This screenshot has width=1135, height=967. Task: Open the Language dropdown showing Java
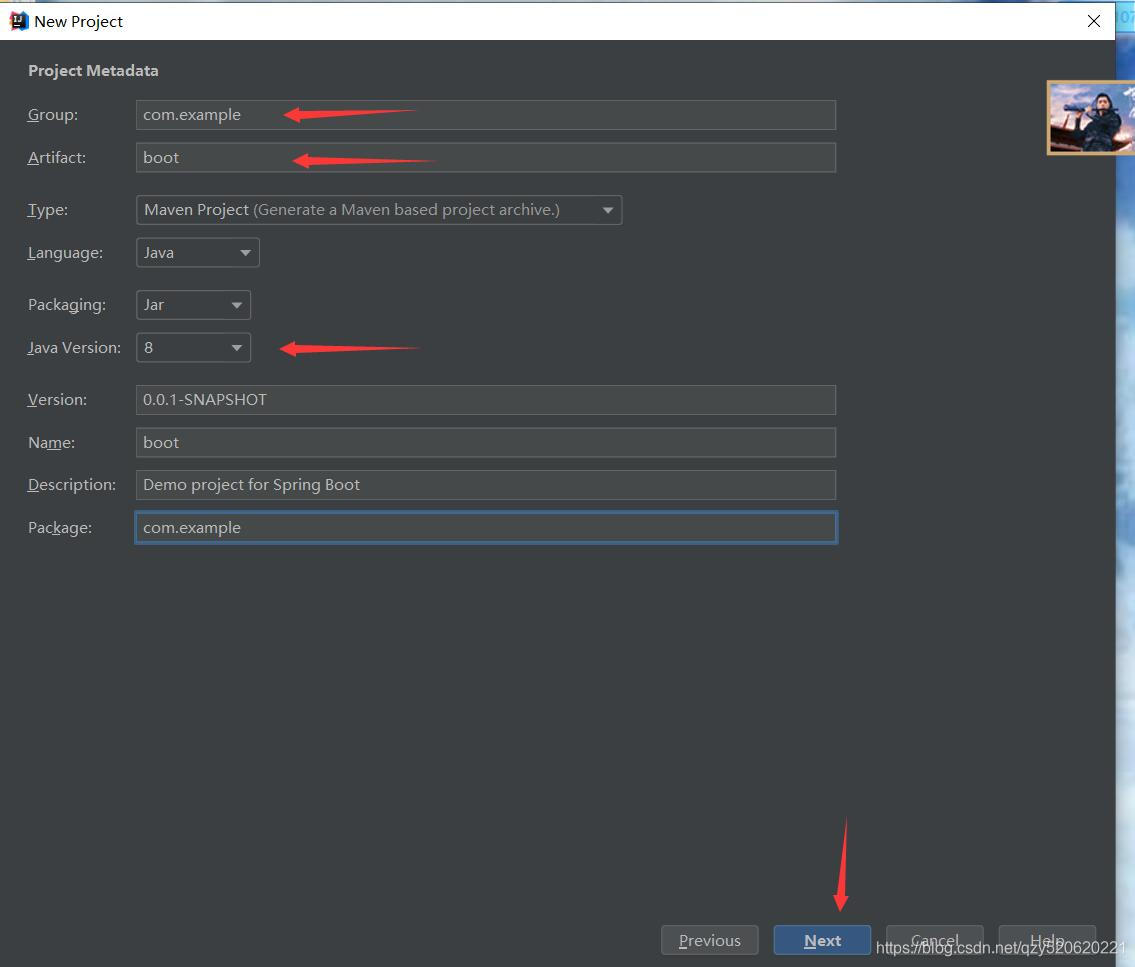[198, 253]
